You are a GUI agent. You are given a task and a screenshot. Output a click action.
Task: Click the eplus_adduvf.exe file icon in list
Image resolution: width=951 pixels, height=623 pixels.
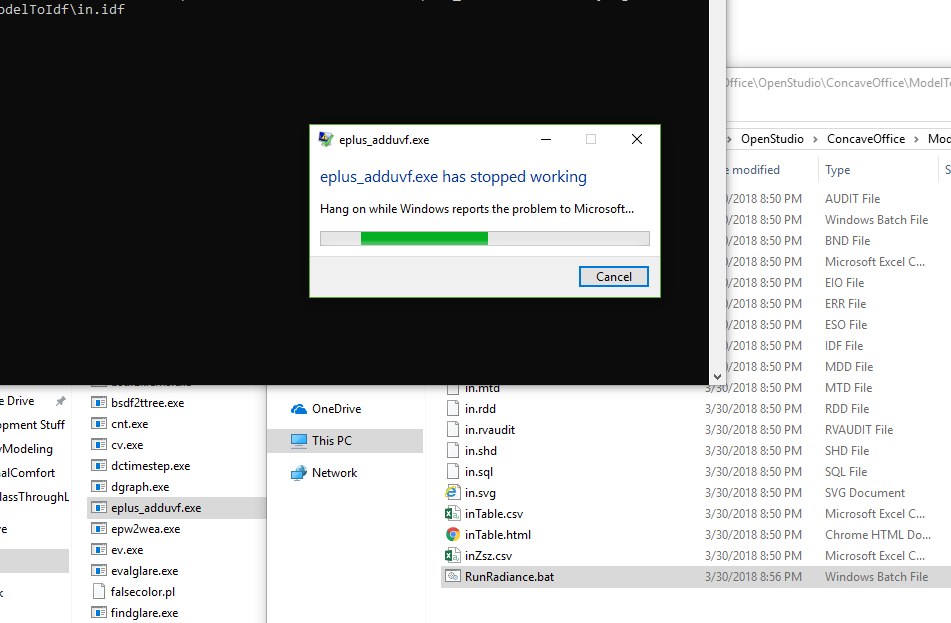click(x=99, y=508)
